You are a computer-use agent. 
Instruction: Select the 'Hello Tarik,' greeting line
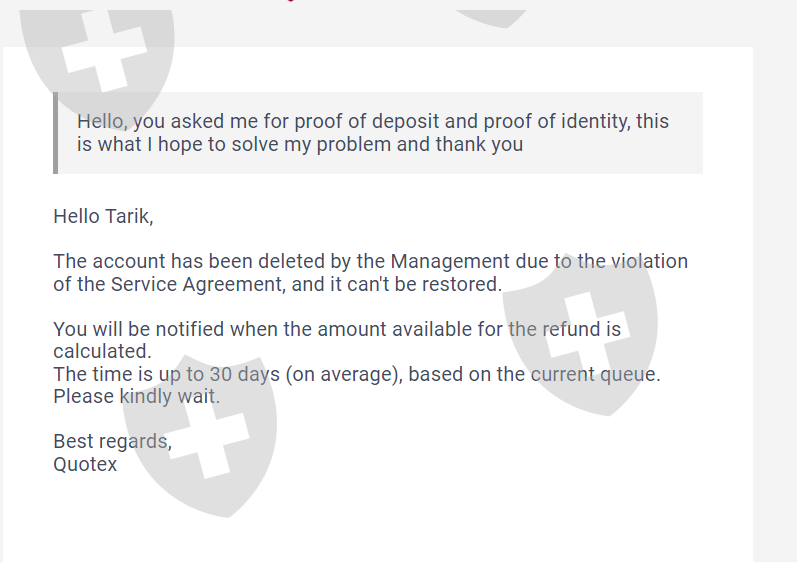[103, 215]
